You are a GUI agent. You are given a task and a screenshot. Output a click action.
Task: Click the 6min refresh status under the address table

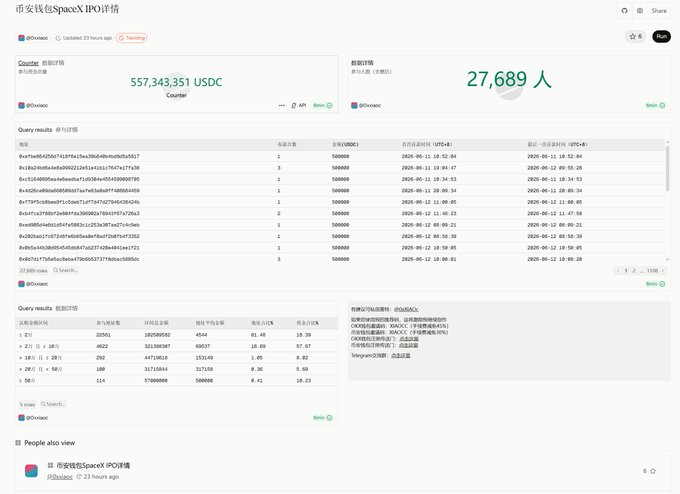click(x=655, y=284)
